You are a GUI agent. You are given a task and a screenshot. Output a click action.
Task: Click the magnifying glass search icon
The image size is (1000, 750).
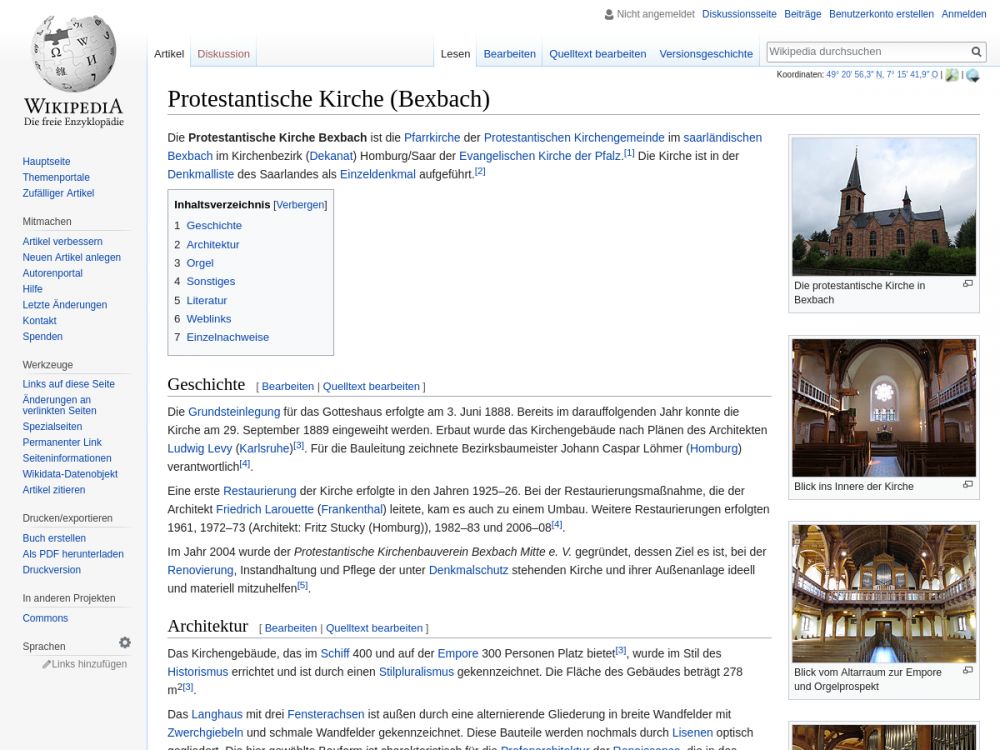976,52
